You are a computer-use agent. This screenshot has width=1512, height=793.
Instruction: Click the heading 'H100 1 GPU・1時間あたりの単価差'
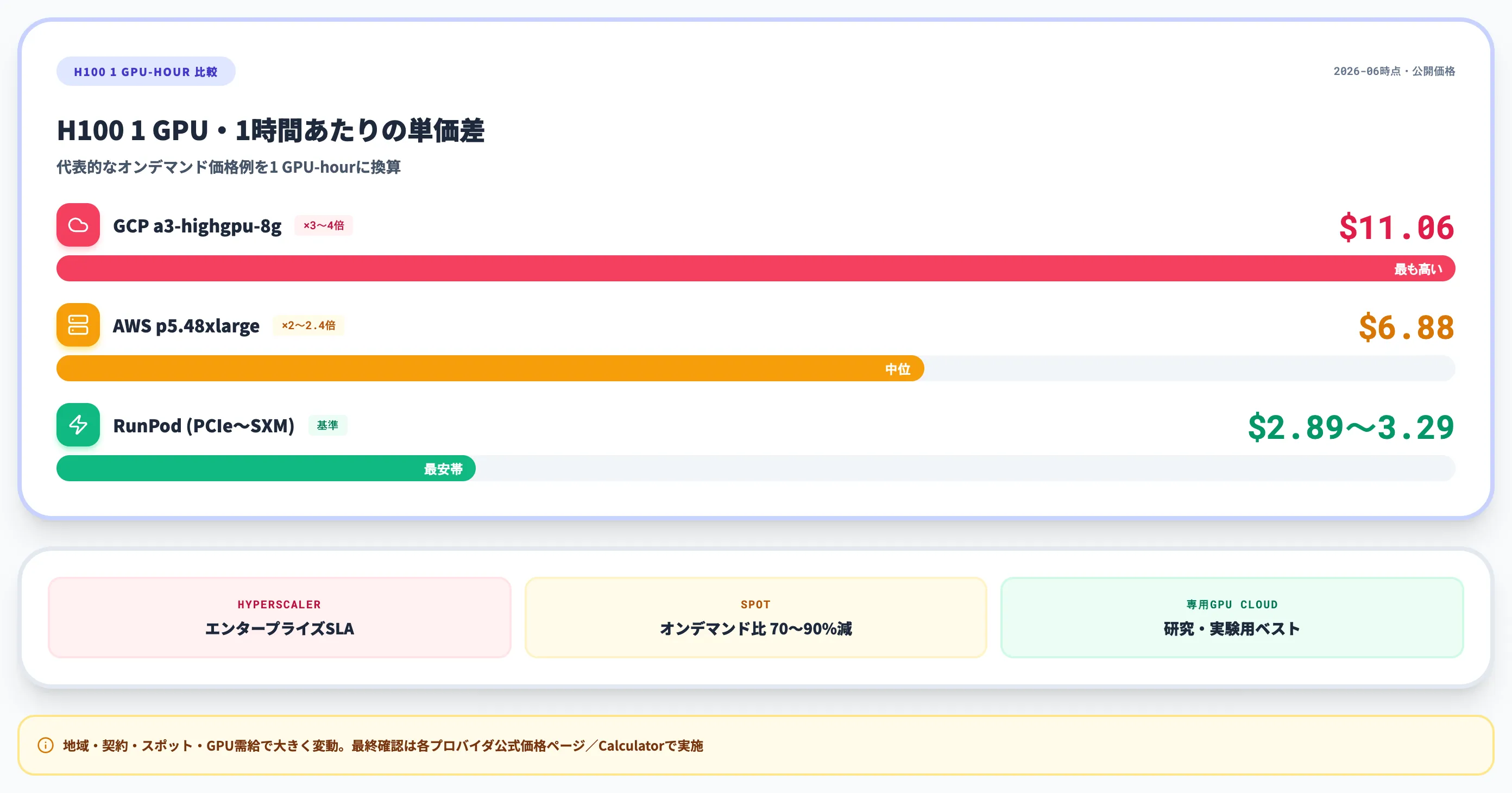click(270, 130)
